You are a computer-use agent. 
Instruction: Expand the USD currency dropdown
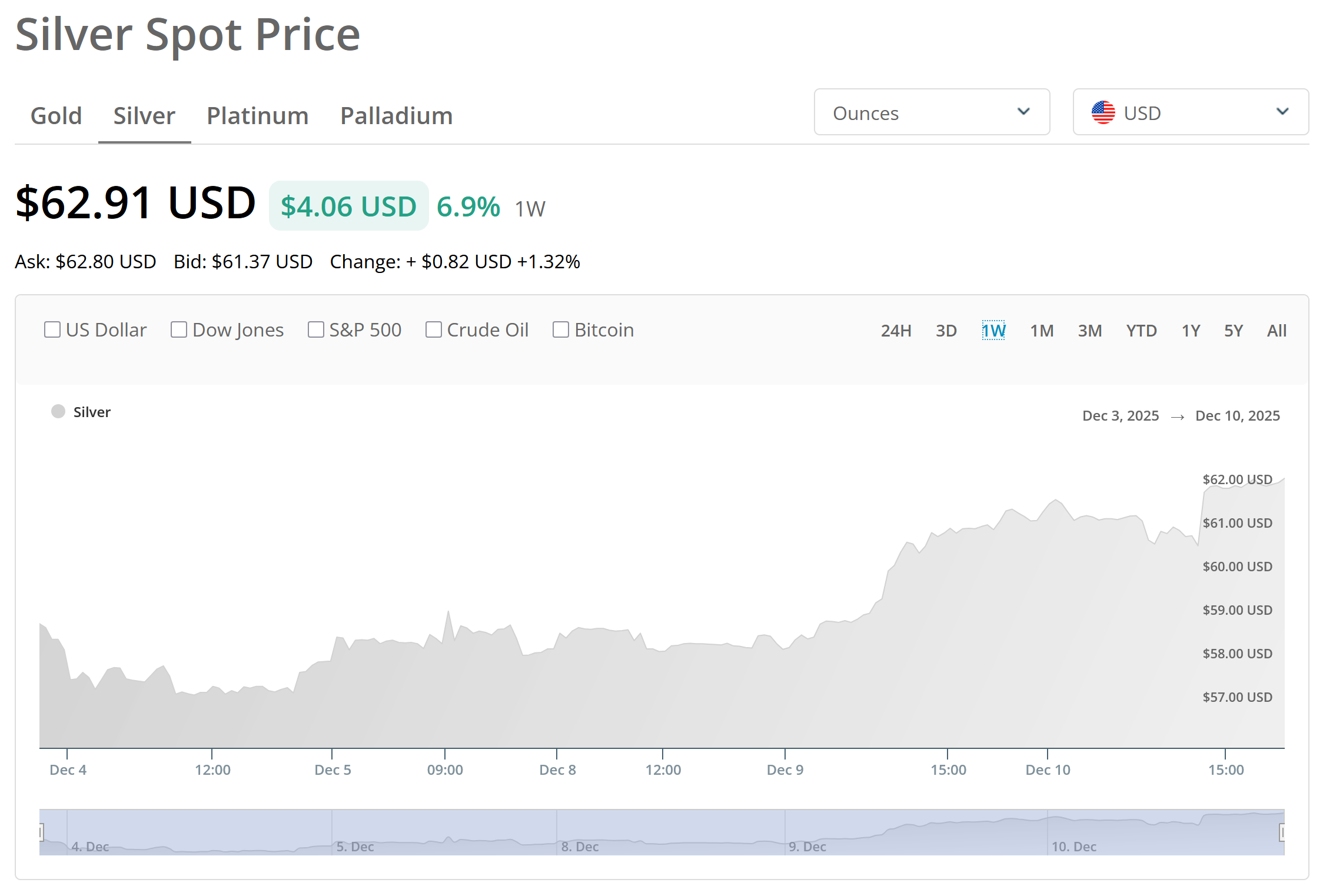1190,112
